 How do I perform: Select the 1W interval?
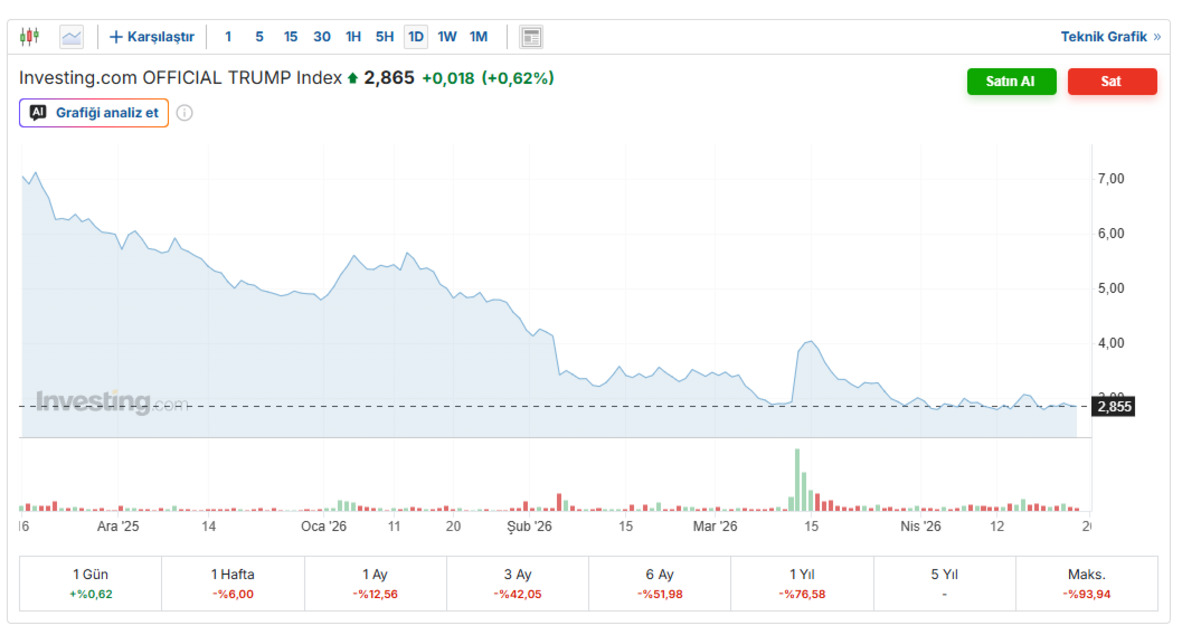447,37
